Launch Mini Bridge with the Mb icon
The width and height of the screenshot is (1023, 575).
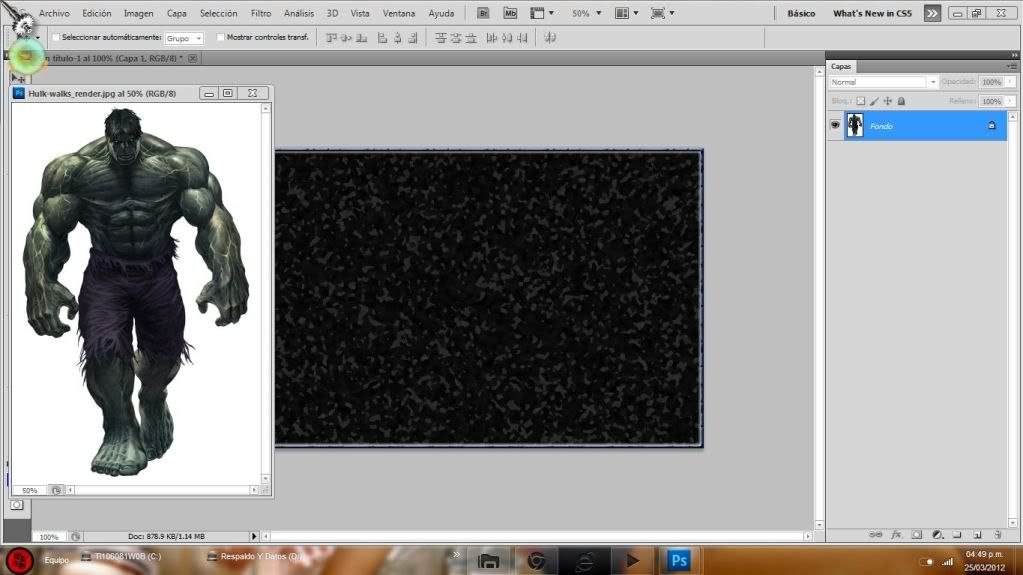tap(510, 13)
